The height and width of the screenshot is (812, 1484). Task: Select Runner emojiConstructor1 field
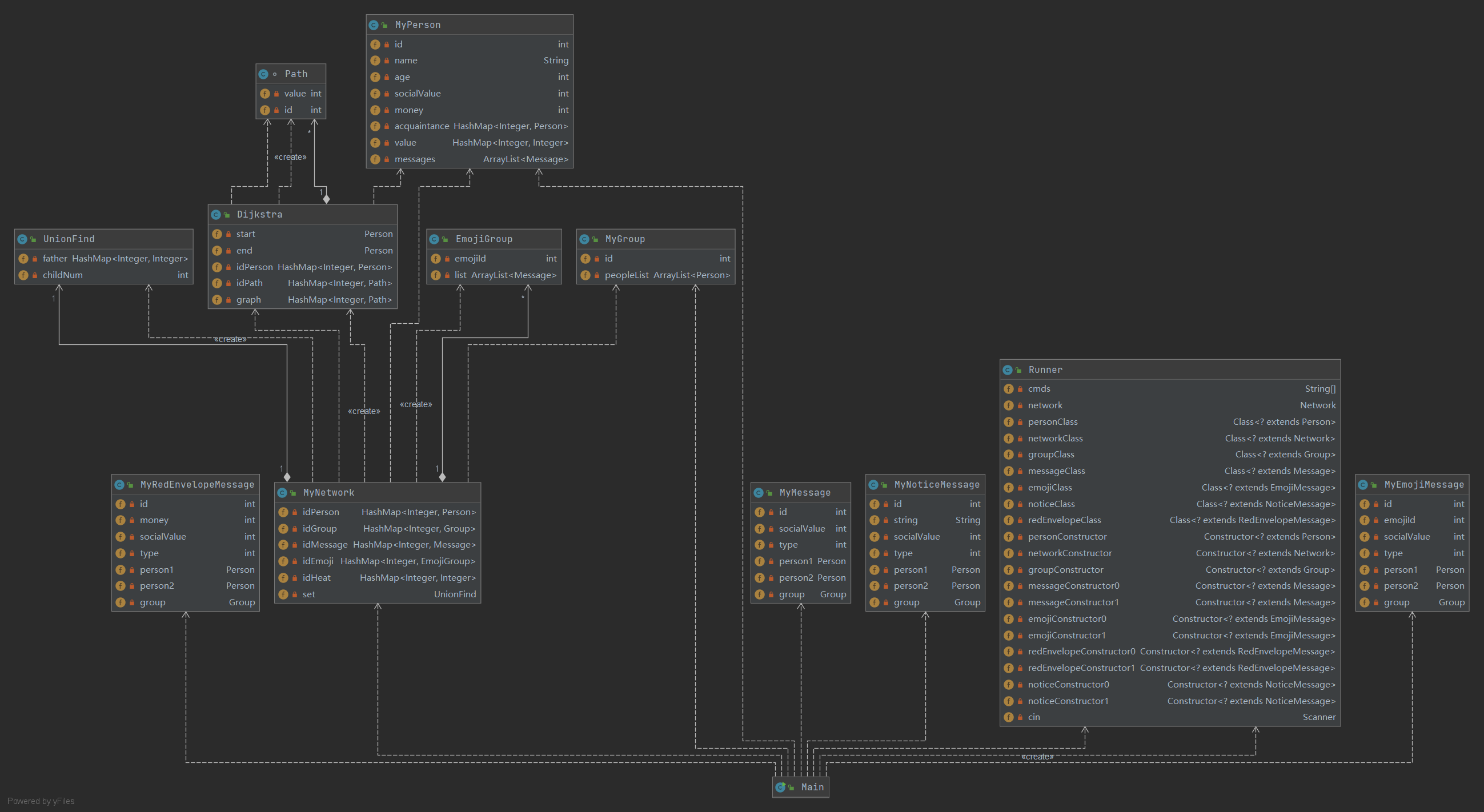(x=1170, y=635)
